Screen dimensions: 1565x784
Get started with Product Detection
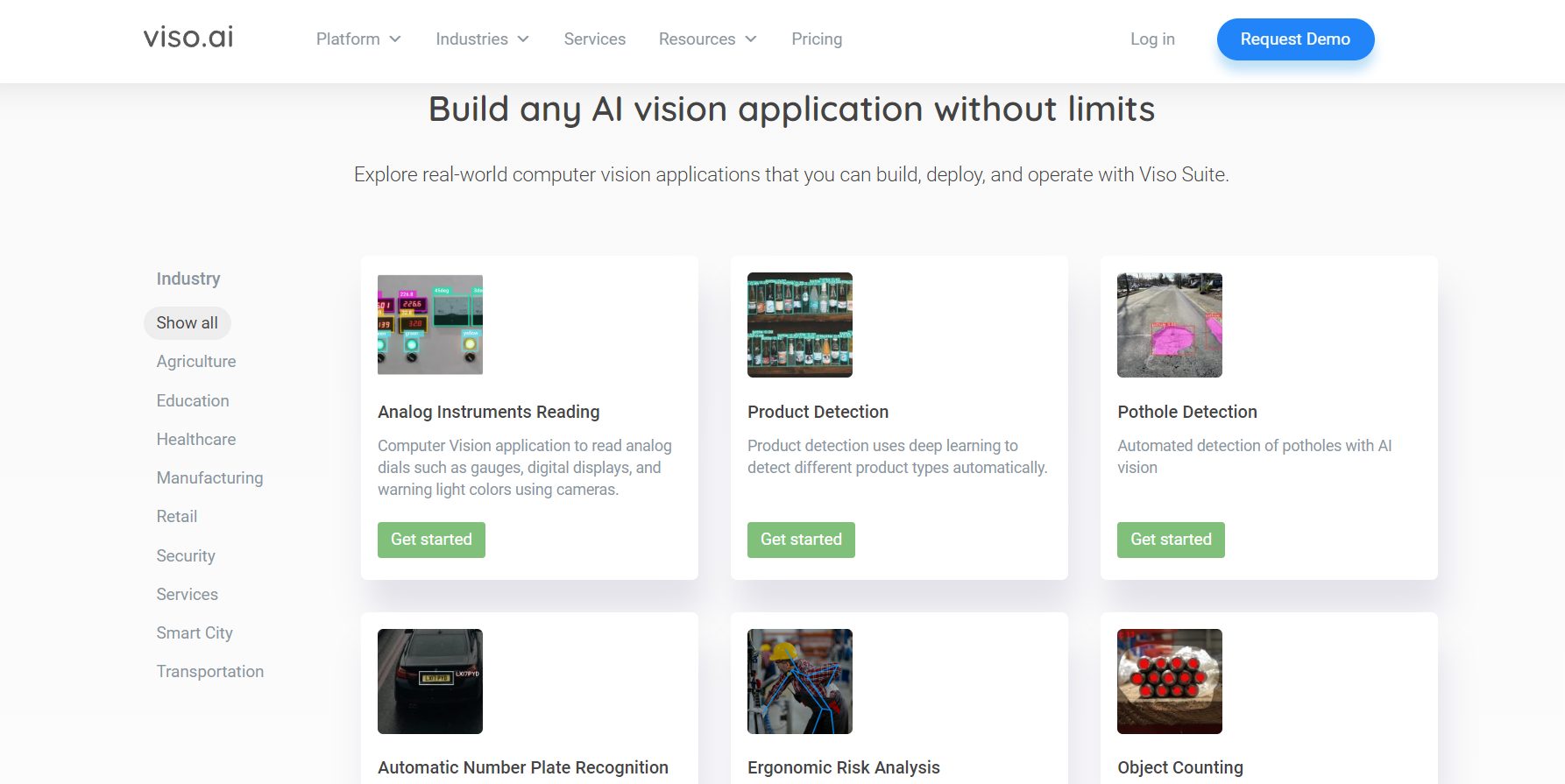(801, 540)
